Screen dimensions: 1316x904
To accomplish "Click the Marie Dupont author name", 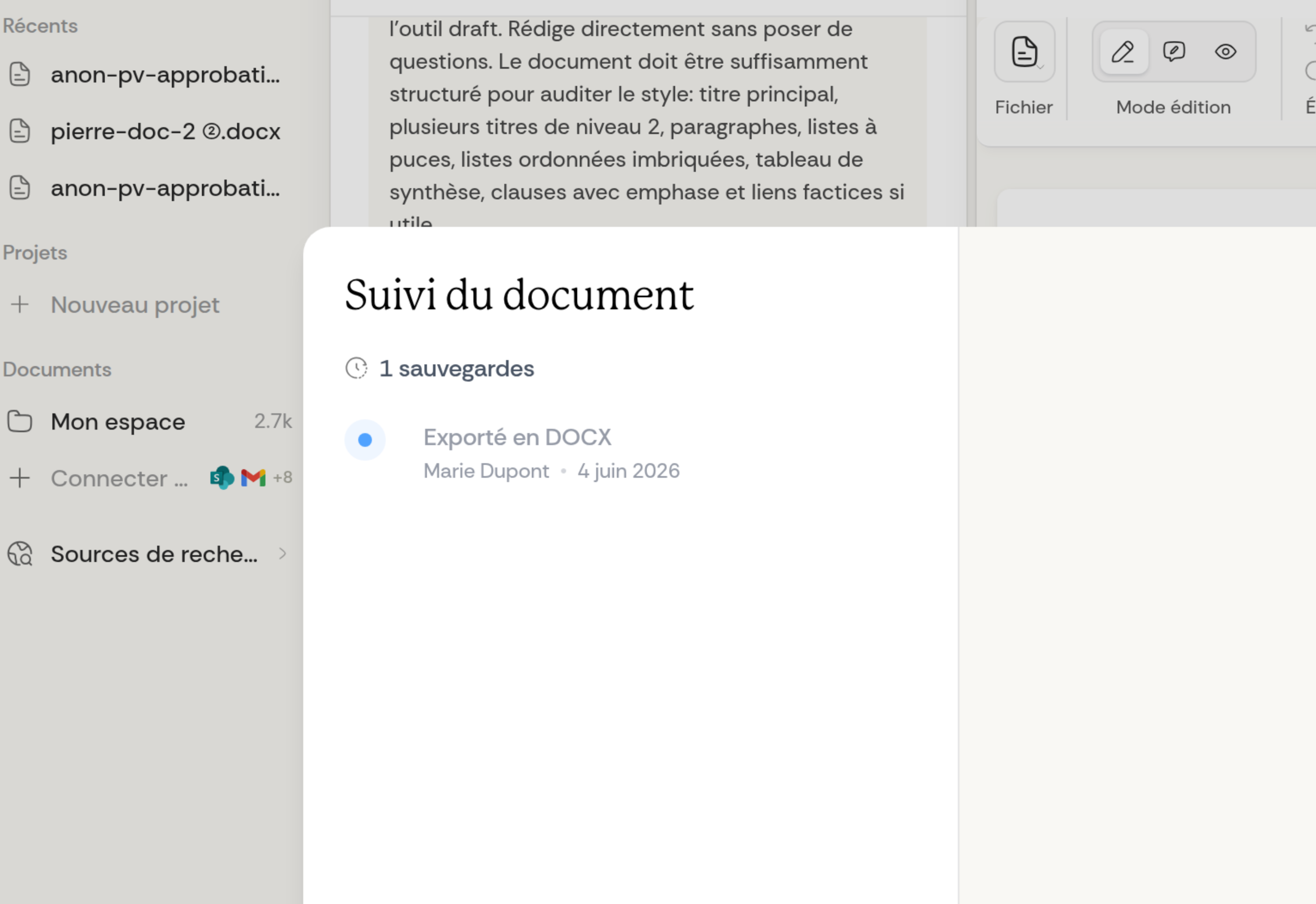I will point(487,471).
